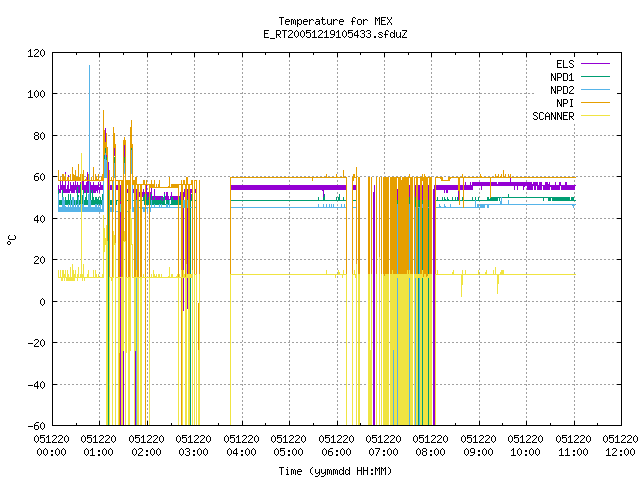The width and height of the screenshot is (640, 480).
Task: Click the y-axis value 100
Action: point(36,94)
